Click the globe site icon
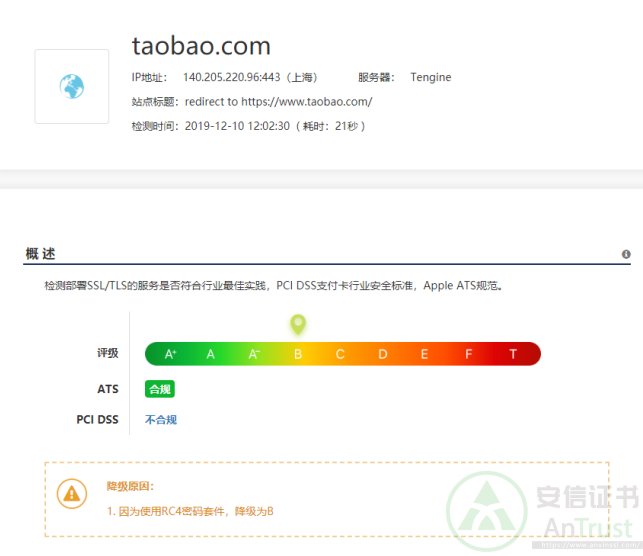This screenshot has height=556, width=643. [x=72, y=87]
